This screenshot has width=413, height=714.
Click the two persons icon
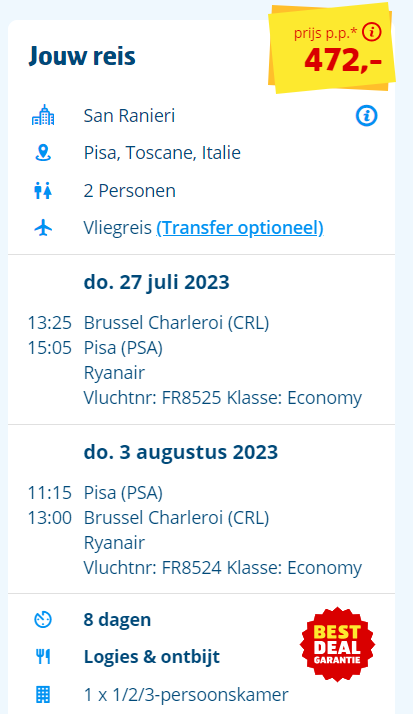tap(43, 190)
